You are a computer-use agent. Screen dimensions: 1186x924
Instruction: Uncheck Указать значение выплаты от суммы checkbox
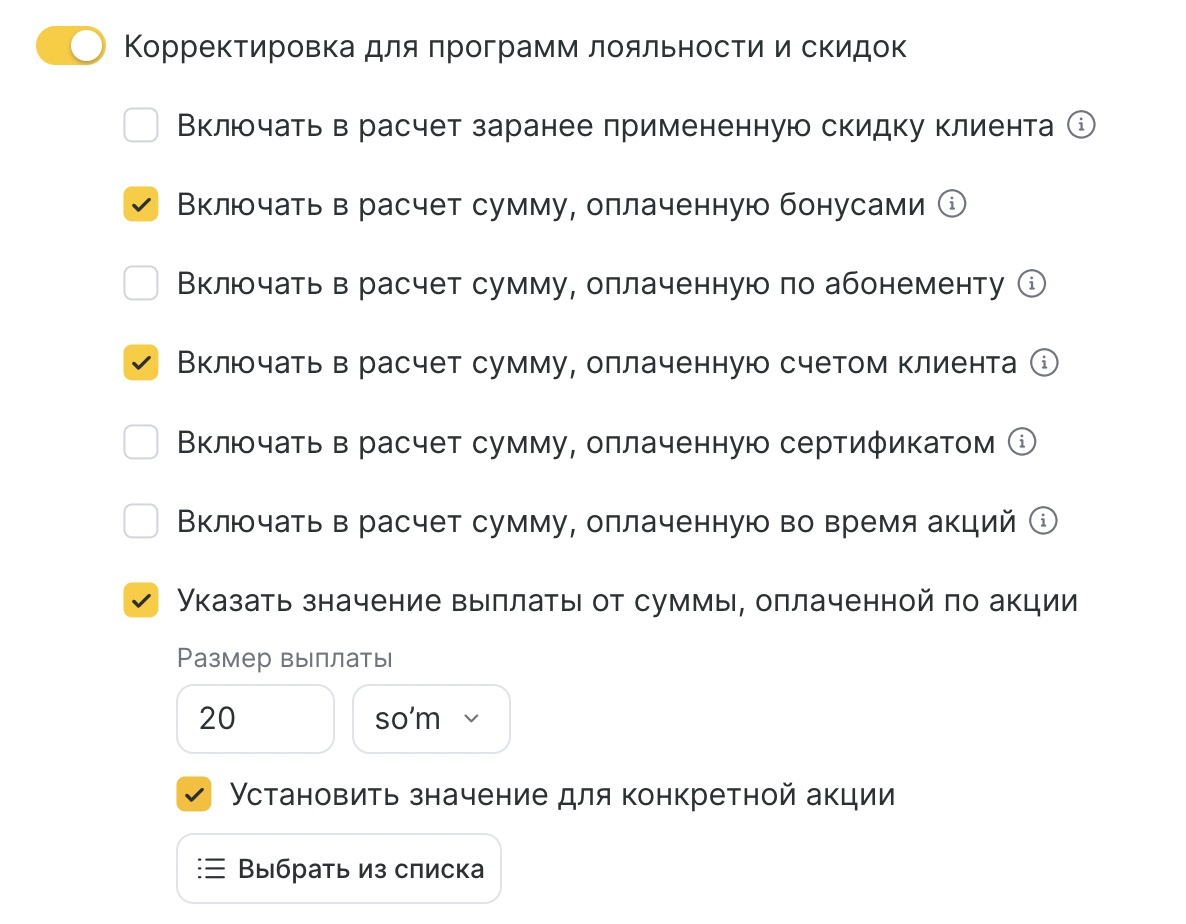click(x=141, y=601)
